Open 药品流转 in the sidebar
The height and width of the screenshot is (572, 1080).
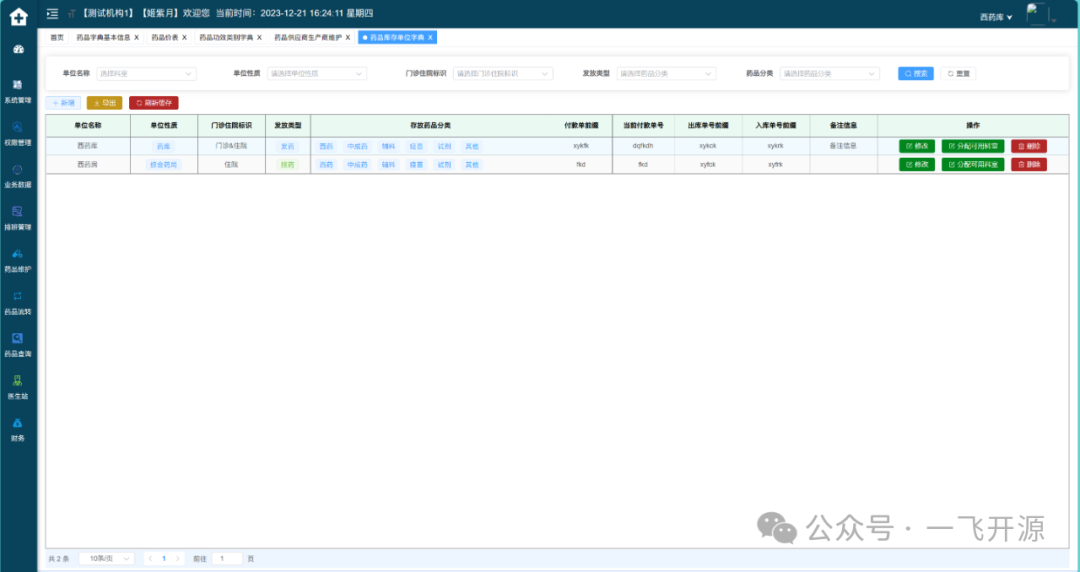(18, 302)
